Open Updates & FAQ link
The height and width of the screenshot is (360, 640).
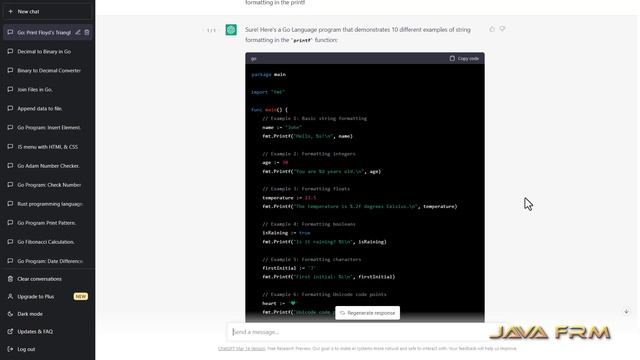point(47,331)
